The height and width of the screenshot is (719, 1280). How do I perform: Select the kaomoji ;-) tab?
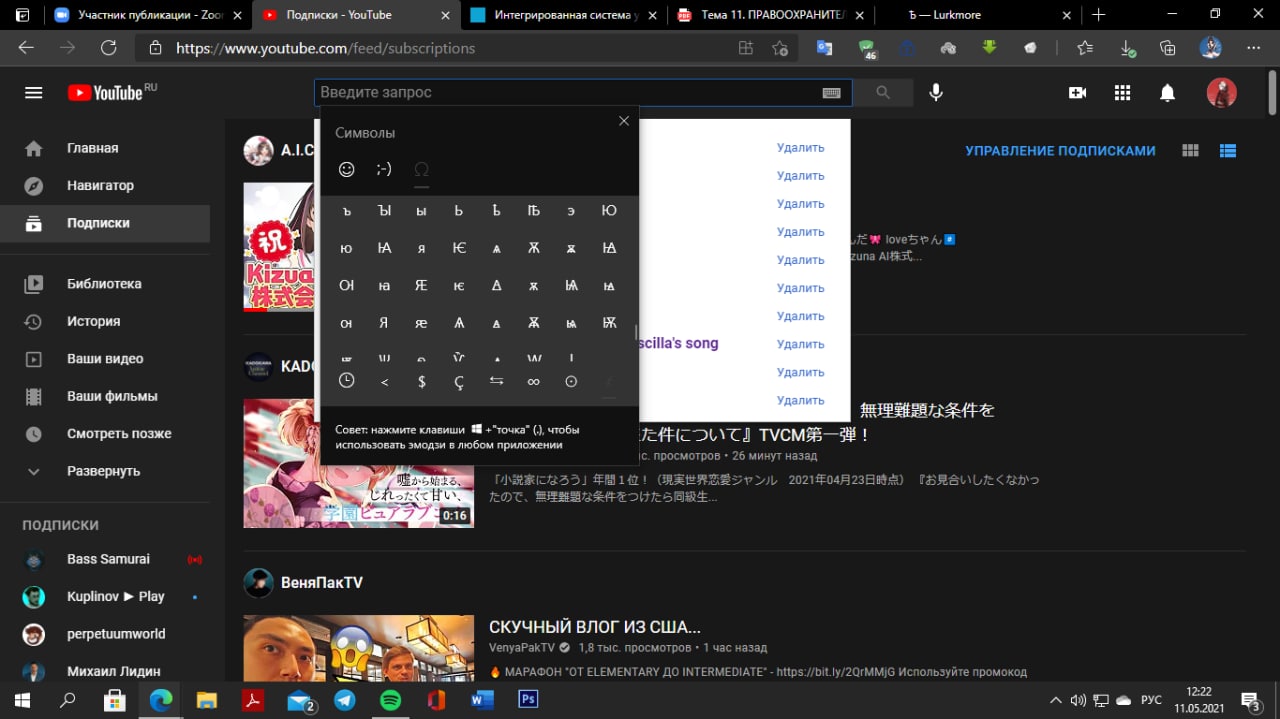click(x=384, y=169)
